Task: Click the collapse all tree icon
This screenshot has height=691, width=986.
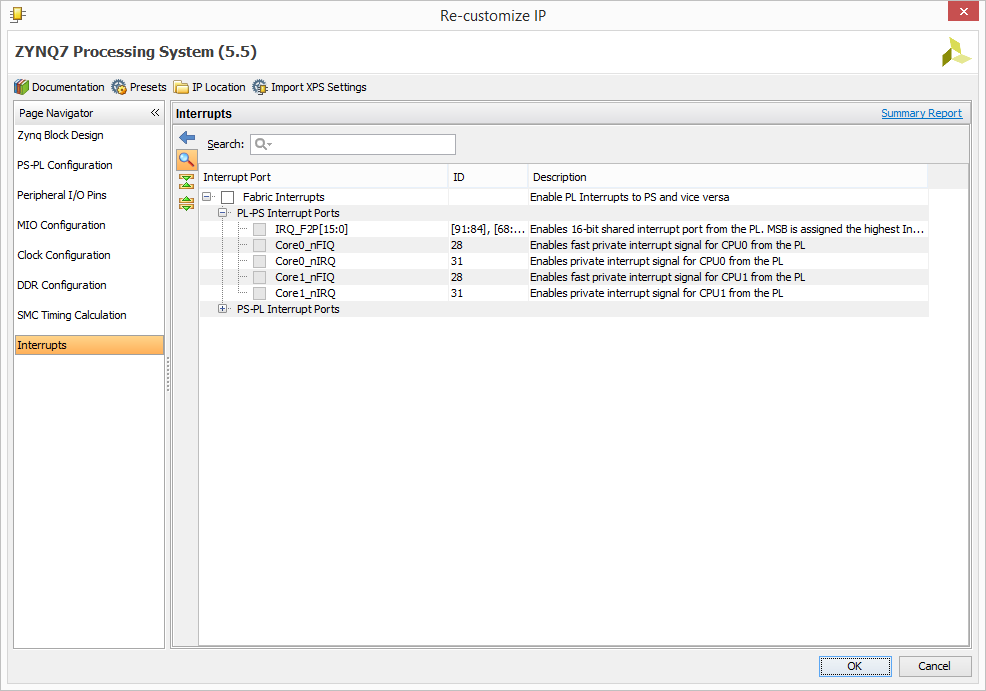Action: (x=186, y=182)
